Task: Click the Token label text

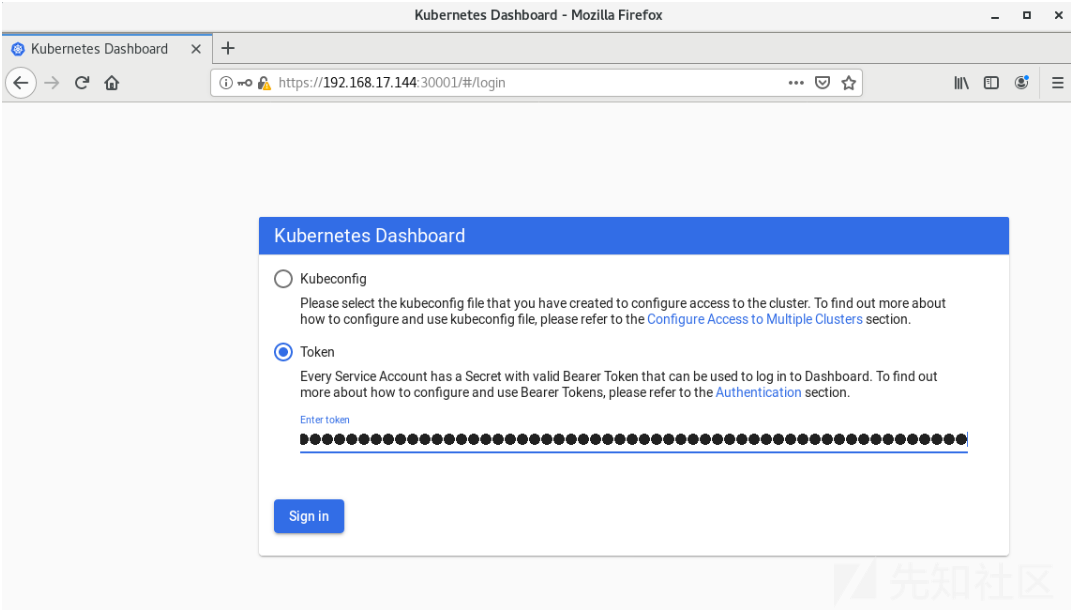Action: coord(318,352)
